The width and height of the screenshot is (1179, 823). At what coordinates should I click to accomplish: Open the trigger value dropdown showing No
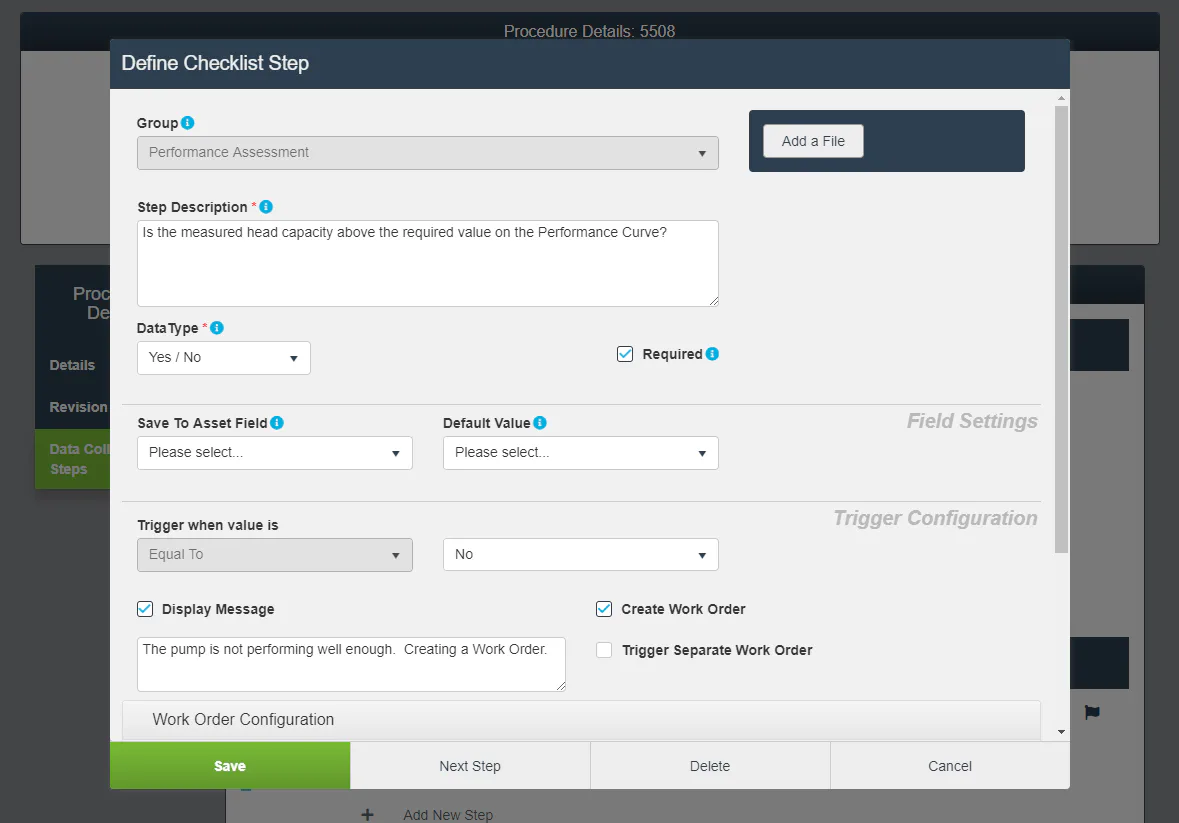pyautogui.click(x=580, y=555)
